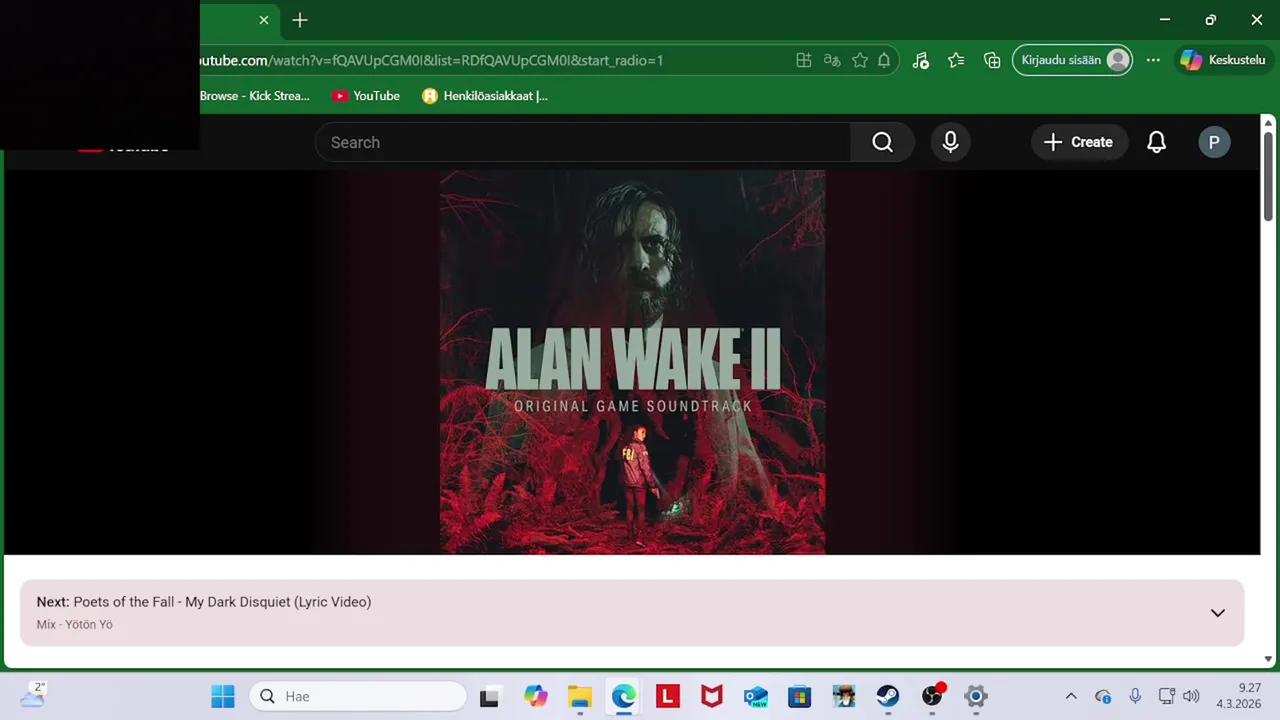Open OBS Studio from the taskbar
This screenshot has height=720, width=1280.
click(932, 696)
